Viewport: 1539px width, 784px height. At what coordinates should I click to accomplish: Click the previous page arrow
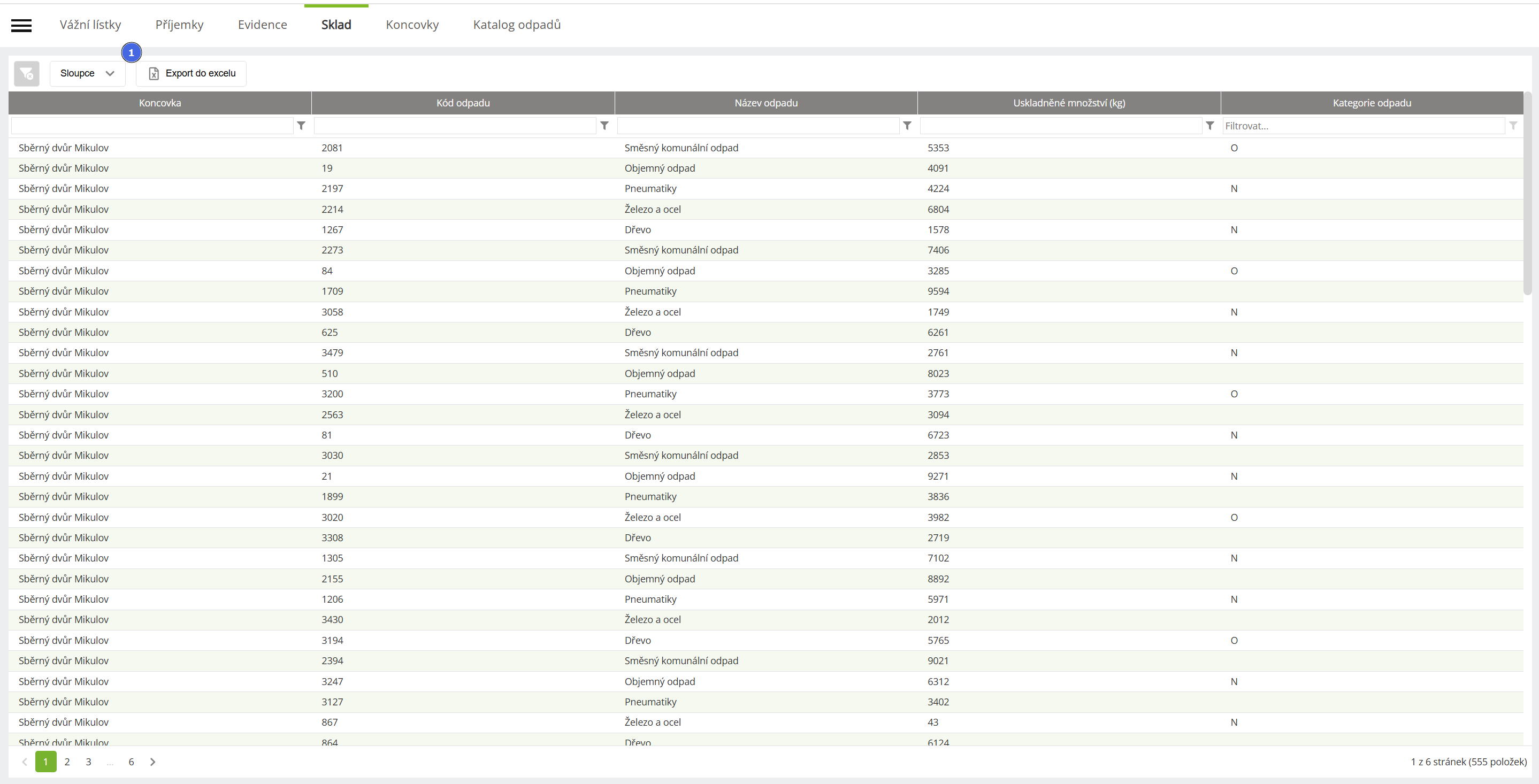(x=25, y=762)
